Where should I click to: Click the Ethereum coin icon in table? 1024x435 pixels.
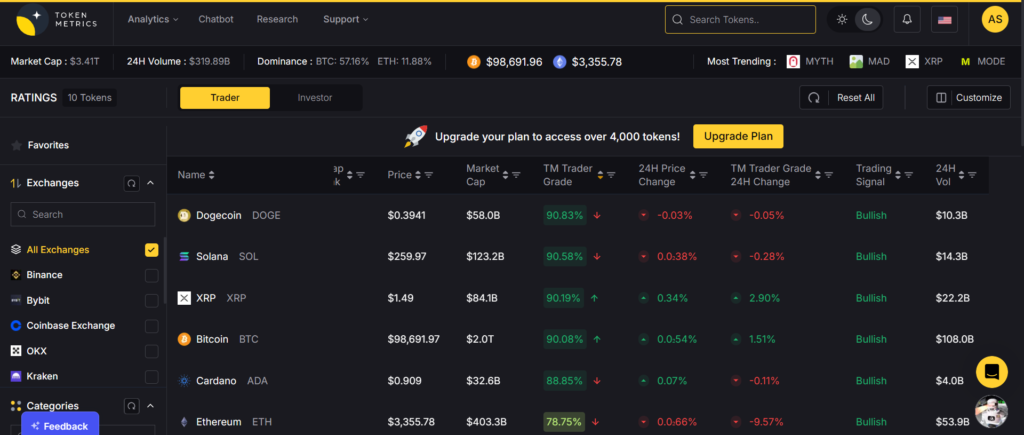[184, 422]
